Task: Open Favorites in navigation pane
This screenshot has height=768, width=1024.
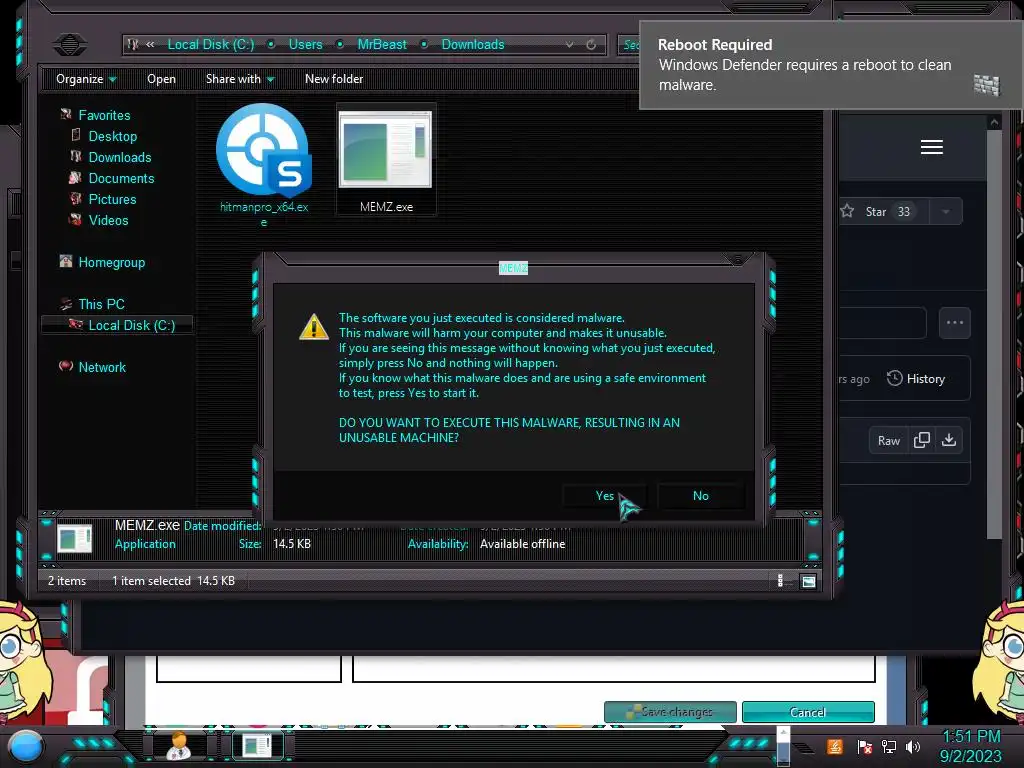Action: (x=104, y=115)
